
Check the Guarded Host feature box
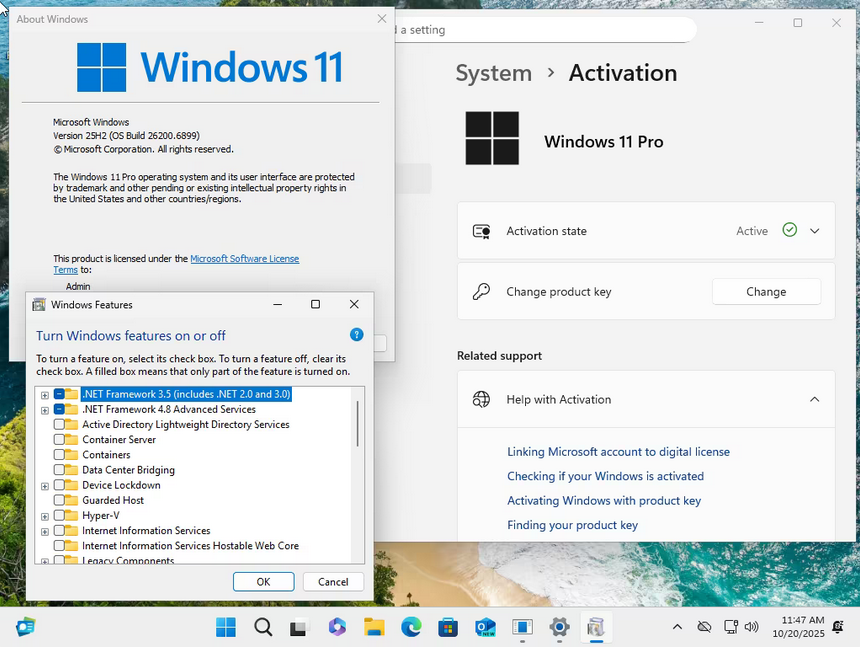point(59,500)
